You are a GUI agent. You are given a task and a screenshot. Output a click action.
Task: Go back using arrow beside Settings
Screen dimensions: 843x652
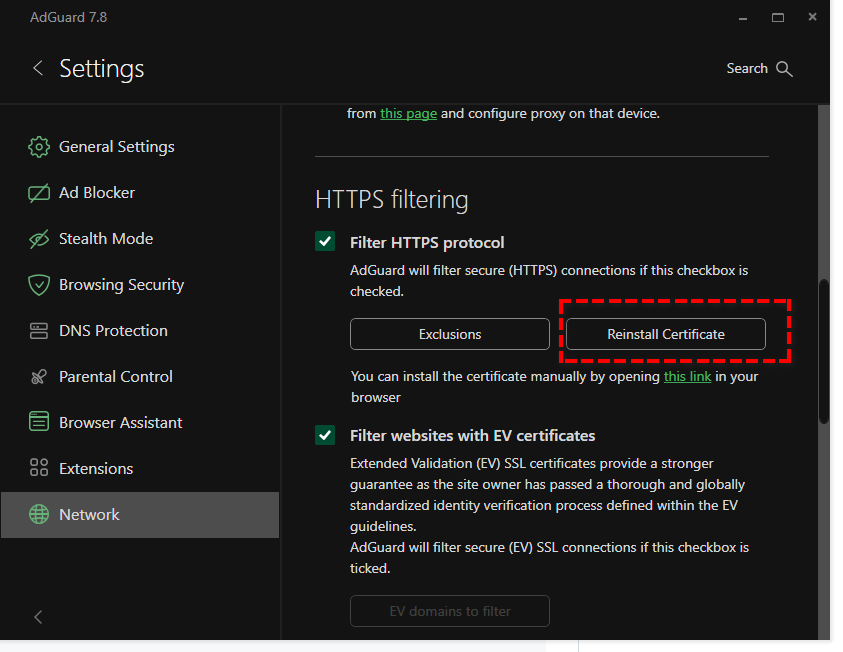click(38, 68)
